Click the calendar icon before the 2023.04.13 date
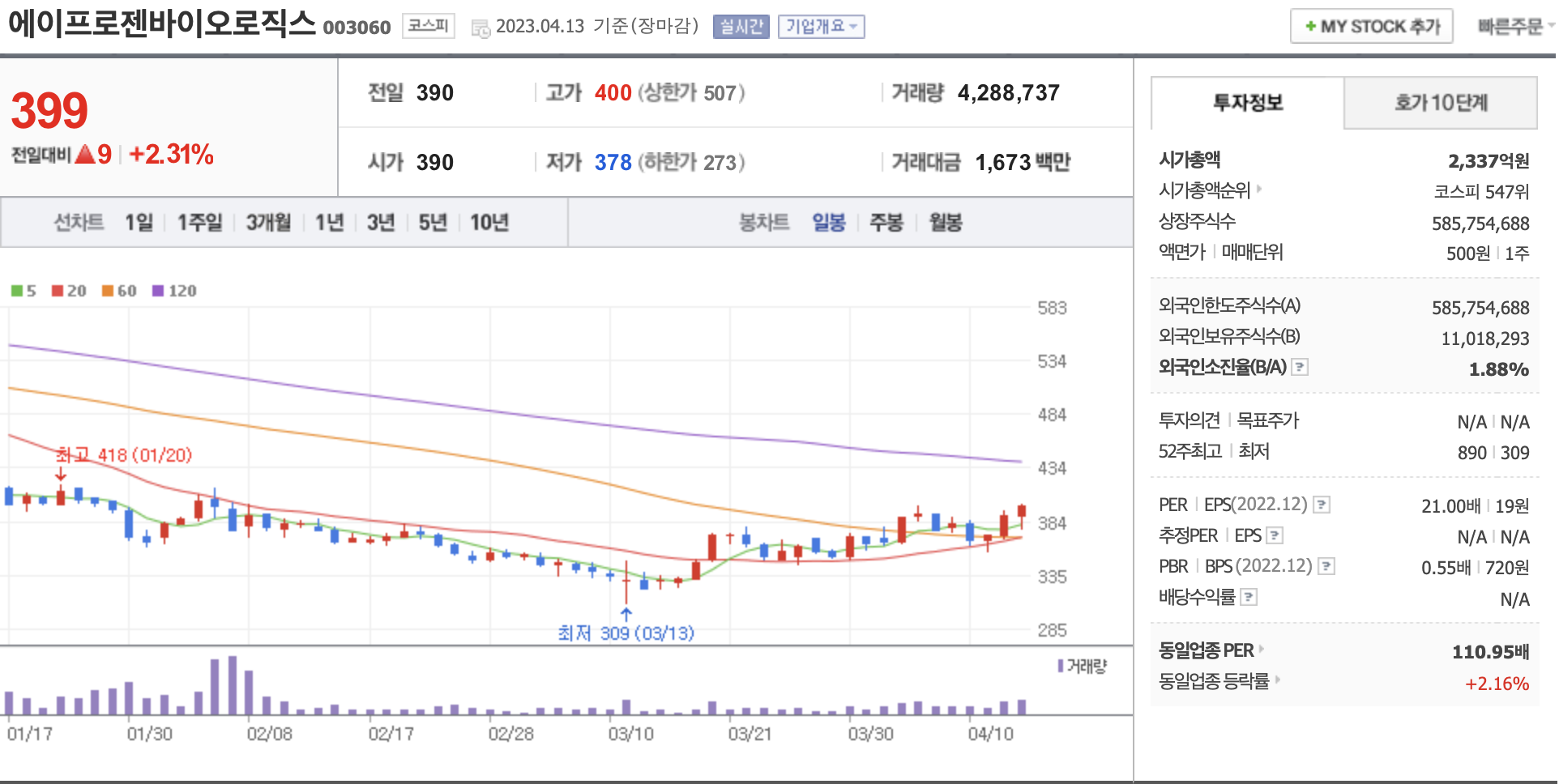Image resolution: width=1559 pixels, height=784 pixels. click(481, 28)
